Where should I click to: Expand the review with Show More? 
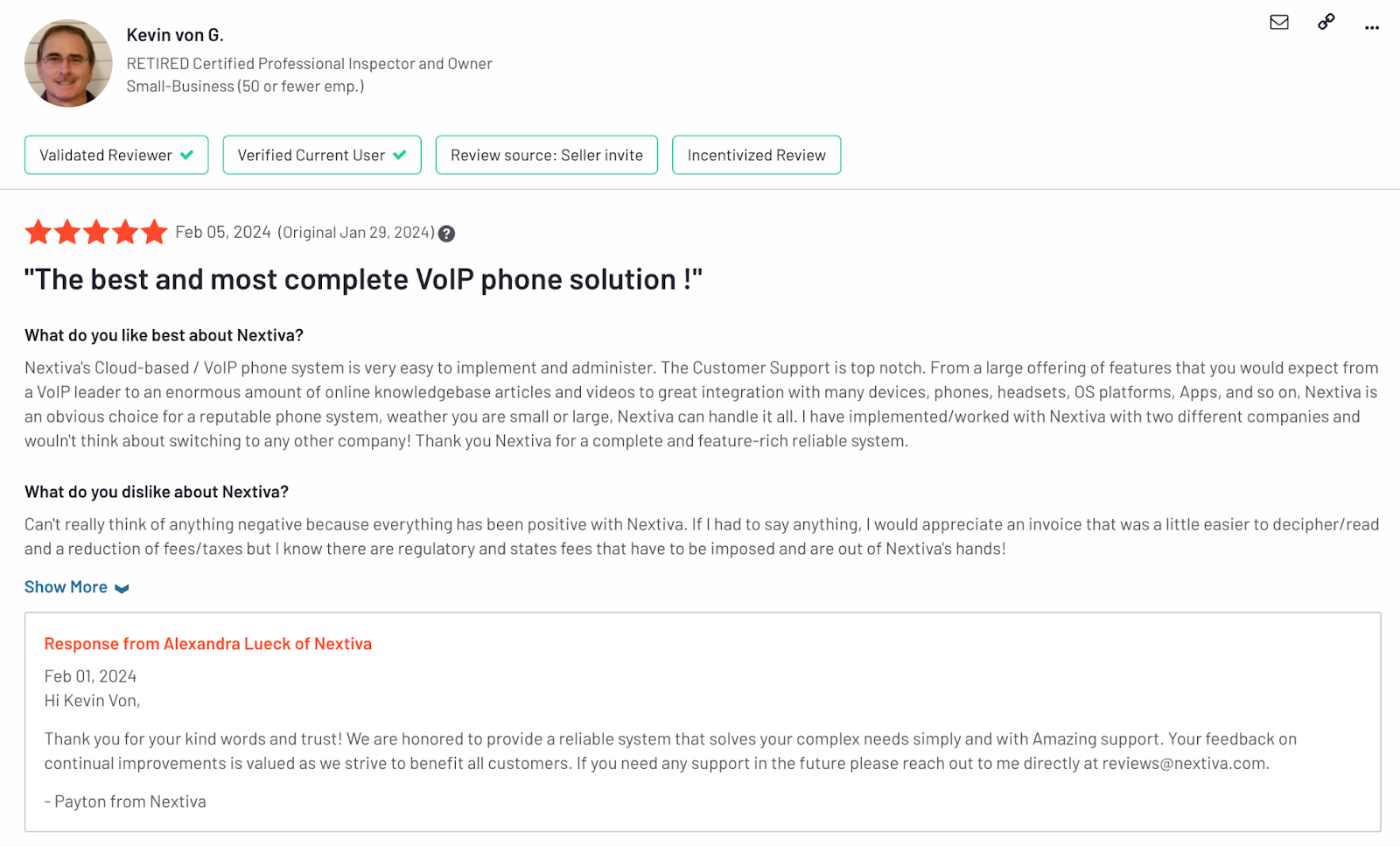pyautogui.click(x=66, y=587)
